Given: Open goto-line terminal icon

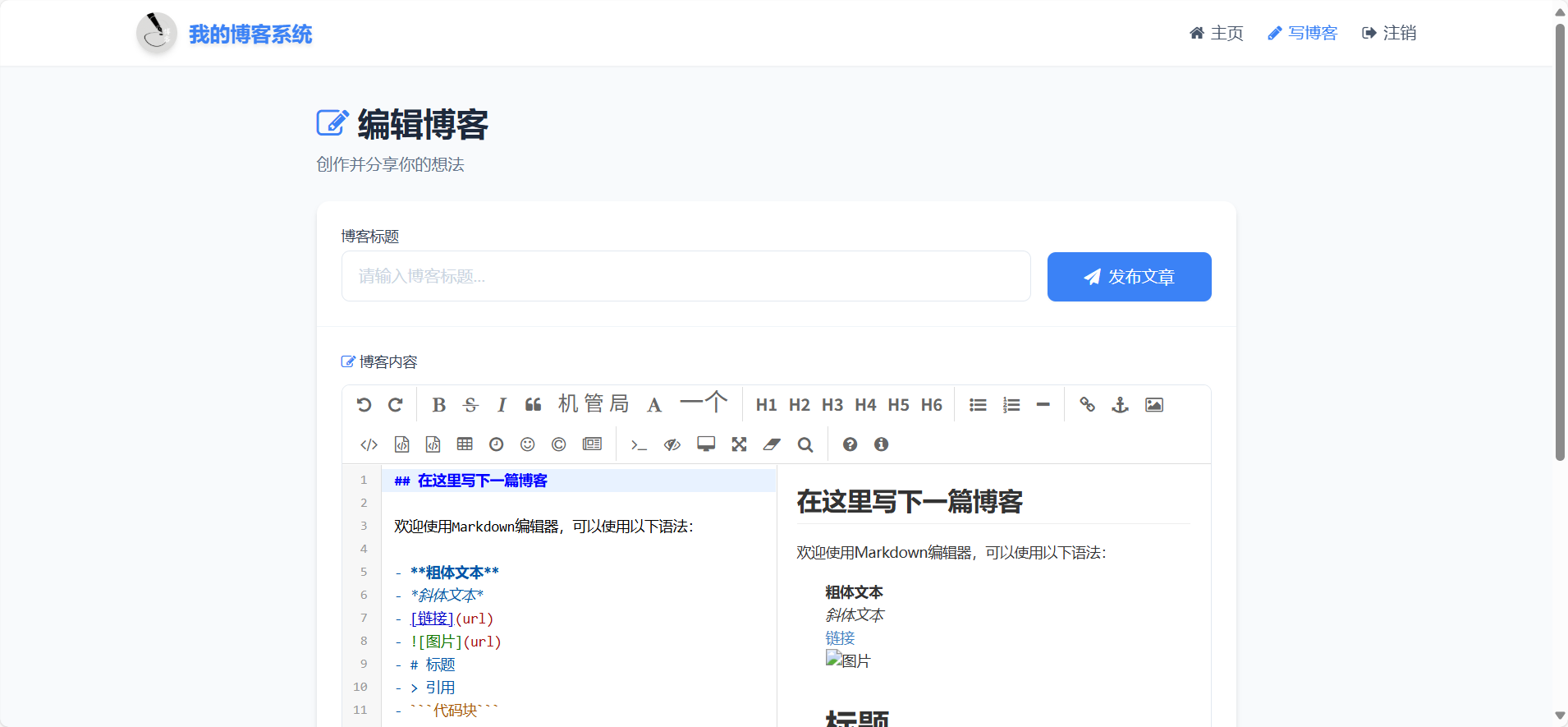Looking at the screenshot, I should [639, 444].
